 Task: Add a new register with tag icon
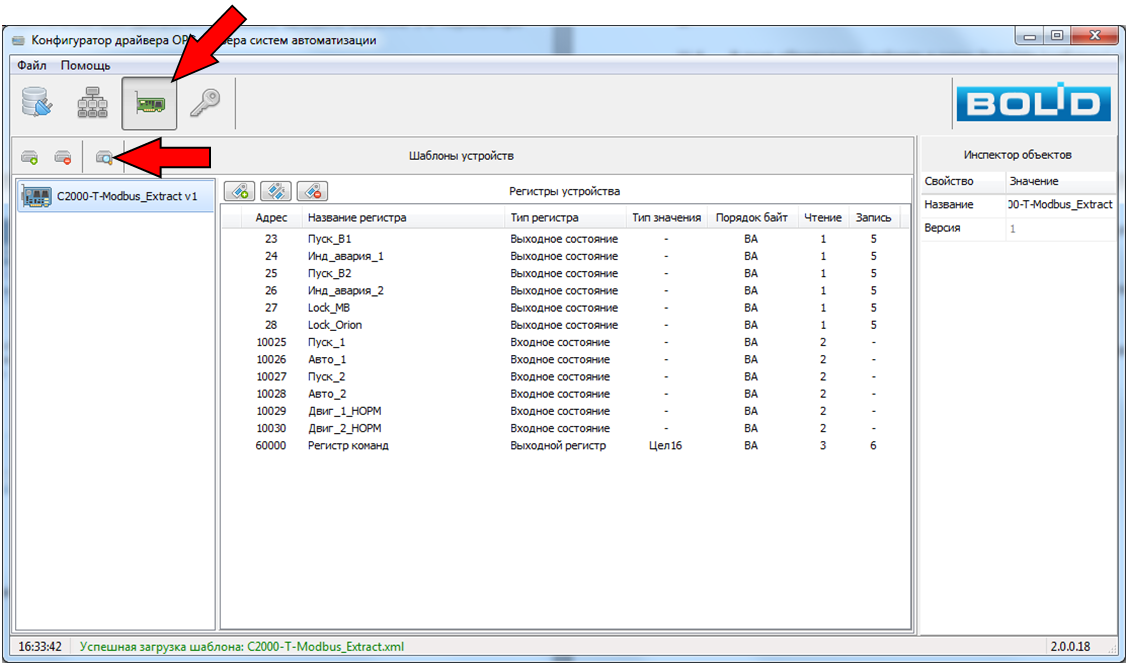tap(241, 191)
